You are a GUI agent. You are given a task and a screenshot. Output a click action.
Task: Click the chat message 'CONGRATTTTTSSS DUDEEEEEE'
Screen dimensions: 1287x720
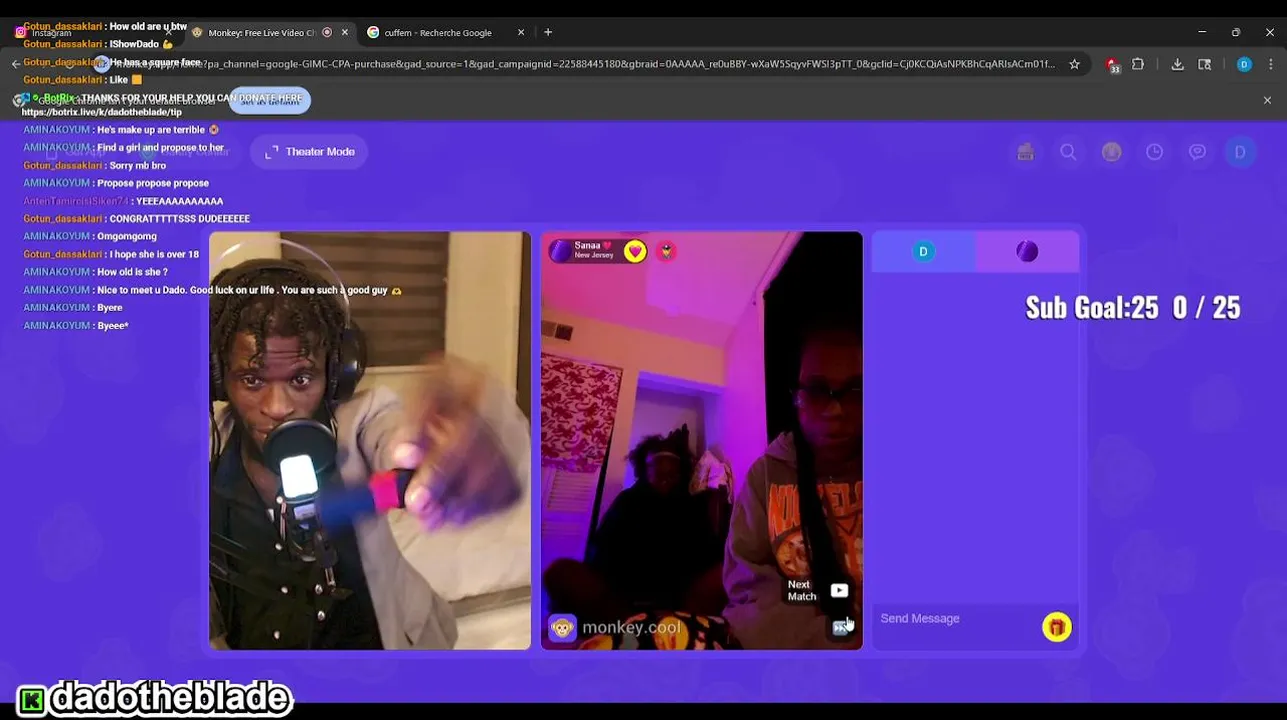[x=180, y=218]
